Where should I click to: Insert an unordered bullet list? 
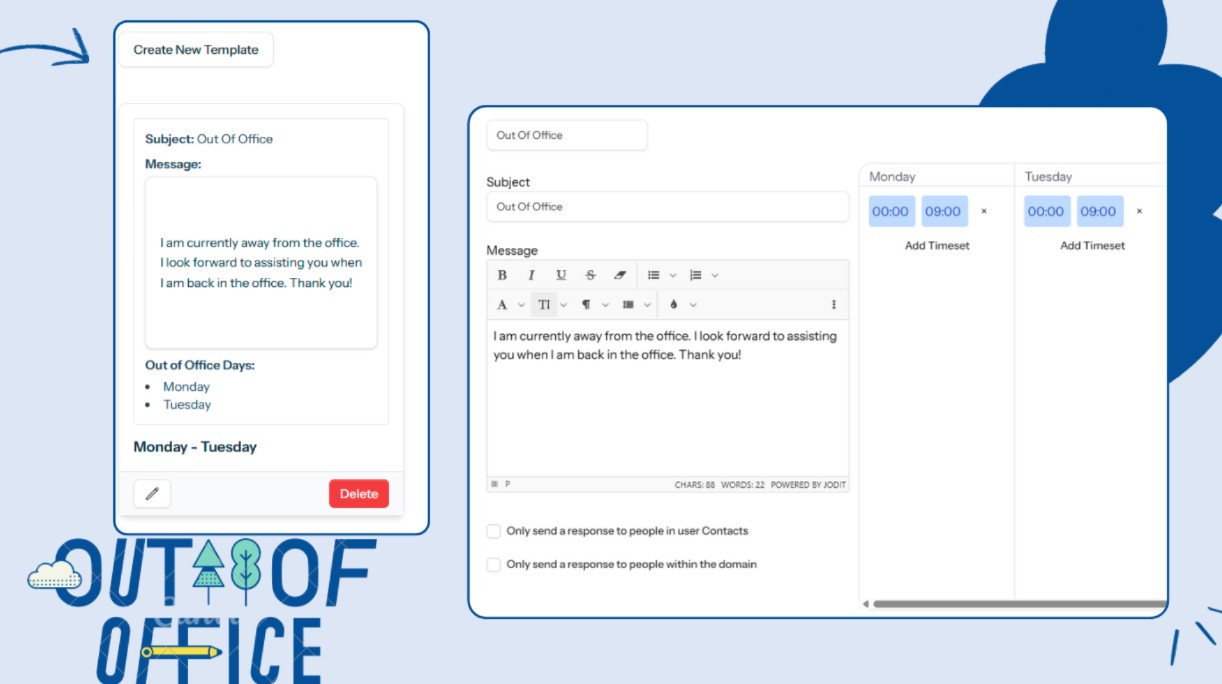[653, 273]
